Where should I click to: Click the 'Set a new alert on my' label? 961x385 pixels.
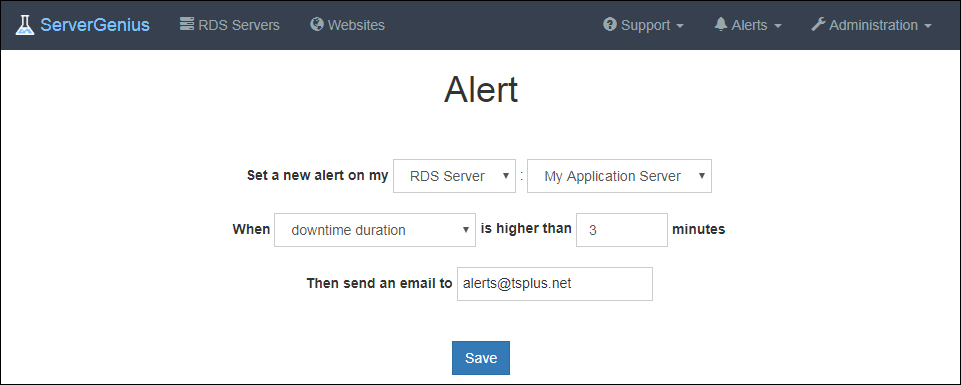pyautogui.click(x=317, y=175)
